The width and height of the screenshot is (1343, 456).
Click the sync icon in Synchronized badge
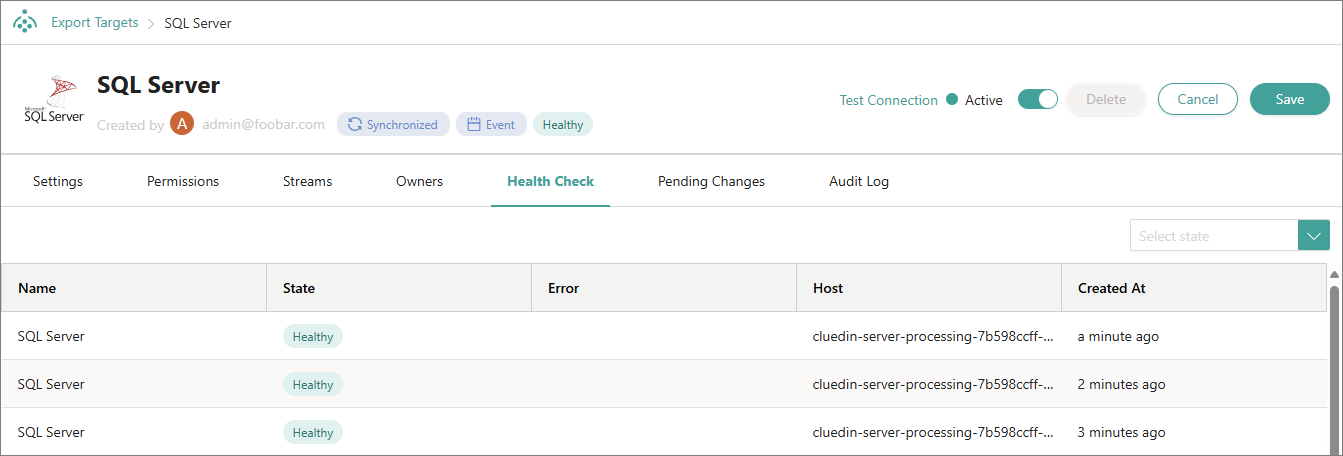coord(355,125)
